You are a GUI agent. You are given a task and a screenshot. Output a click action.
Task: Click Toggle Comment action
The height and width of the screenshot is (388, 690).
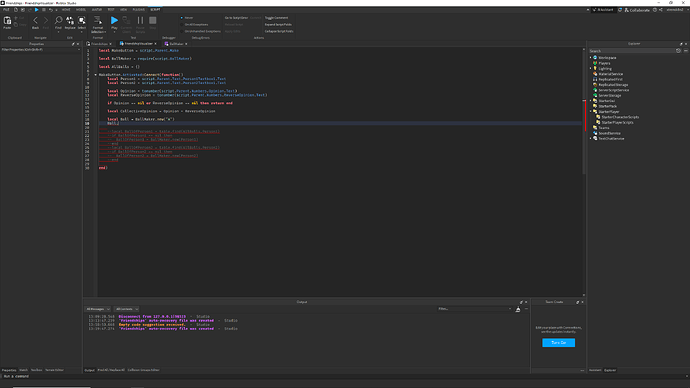(x=276, y=18)
